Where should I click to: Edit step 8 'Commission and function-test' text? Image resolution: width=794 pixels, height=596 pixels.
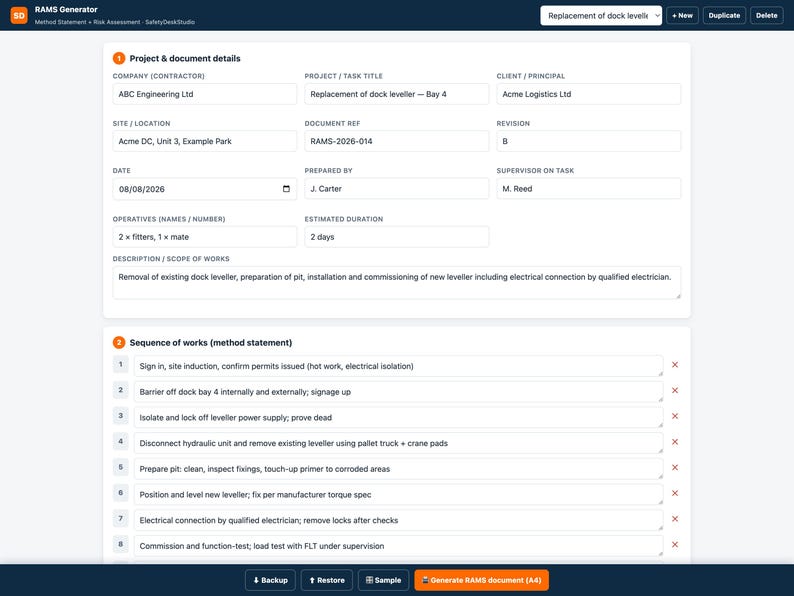tap(398, 546)
